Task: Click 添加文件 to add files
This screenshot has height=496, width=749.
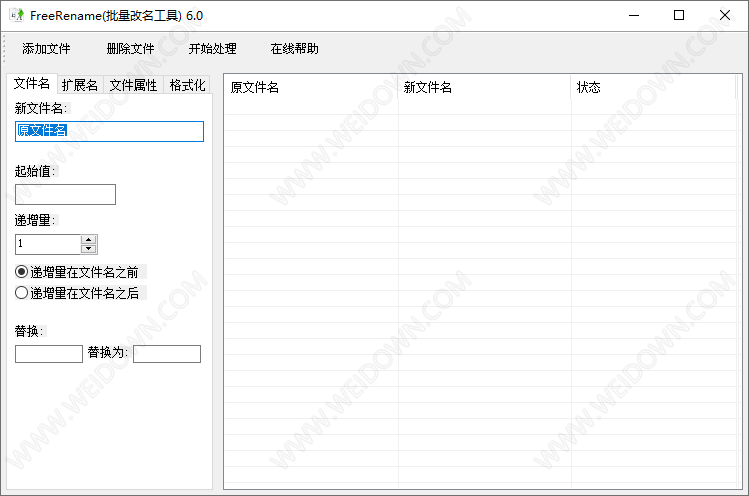Action: (46, 49)
